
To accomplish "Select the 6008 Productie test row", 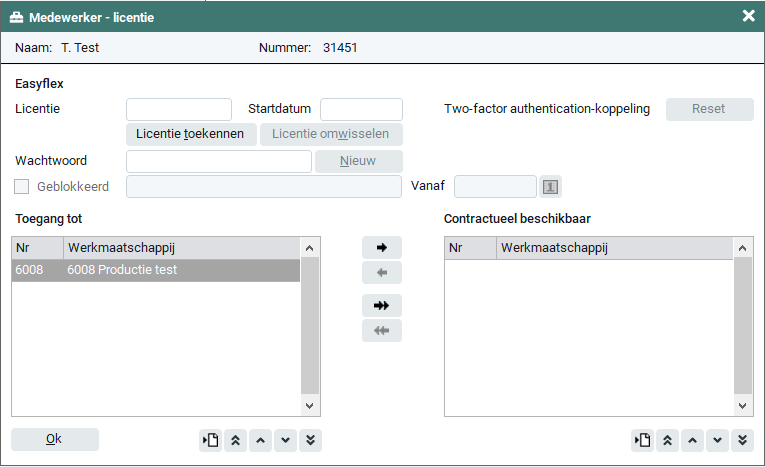I will coord(155,270).
